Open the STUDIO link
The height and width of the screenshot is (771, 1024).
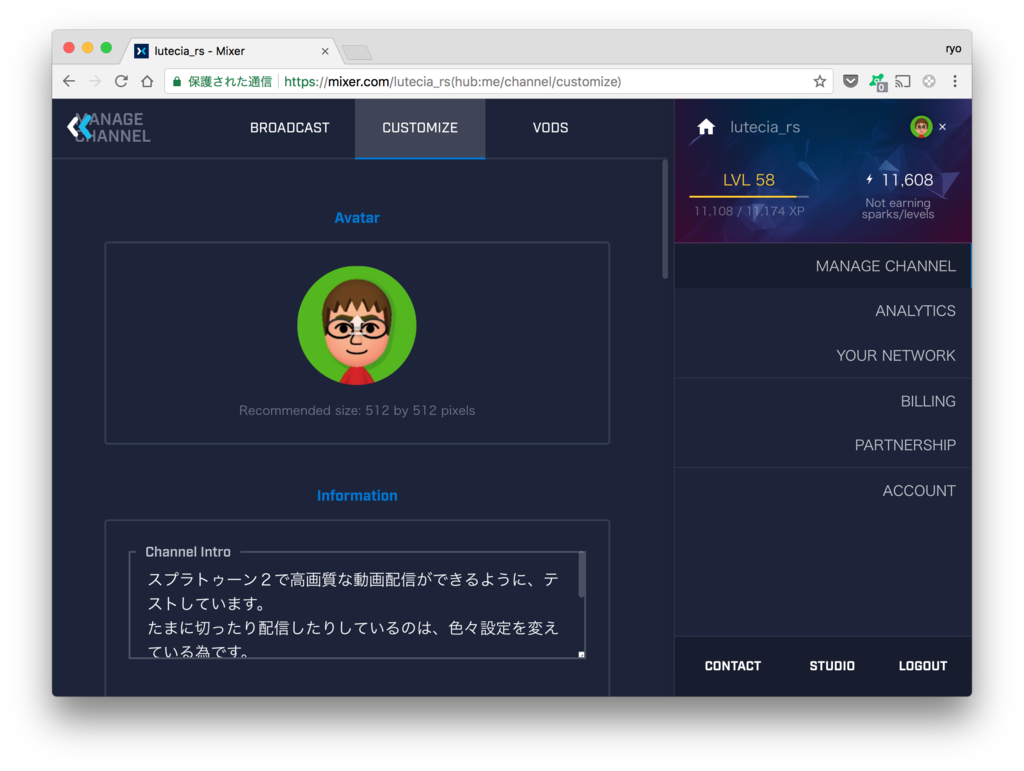pyautogui.click(x=832, y=666)
